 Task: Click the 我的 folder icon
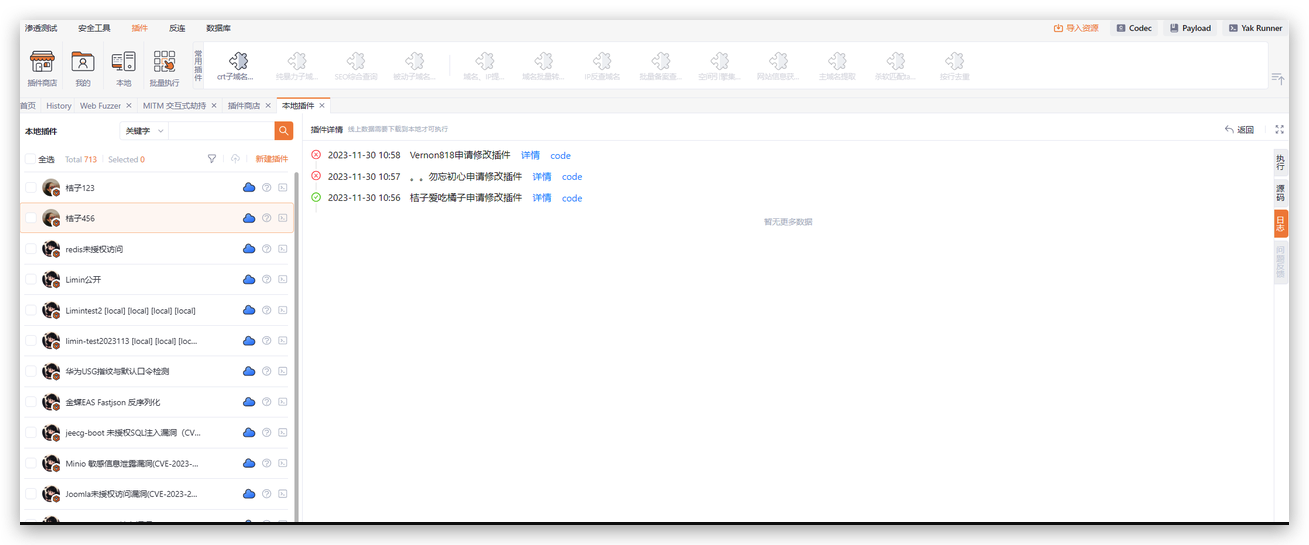tap(83, 61)
